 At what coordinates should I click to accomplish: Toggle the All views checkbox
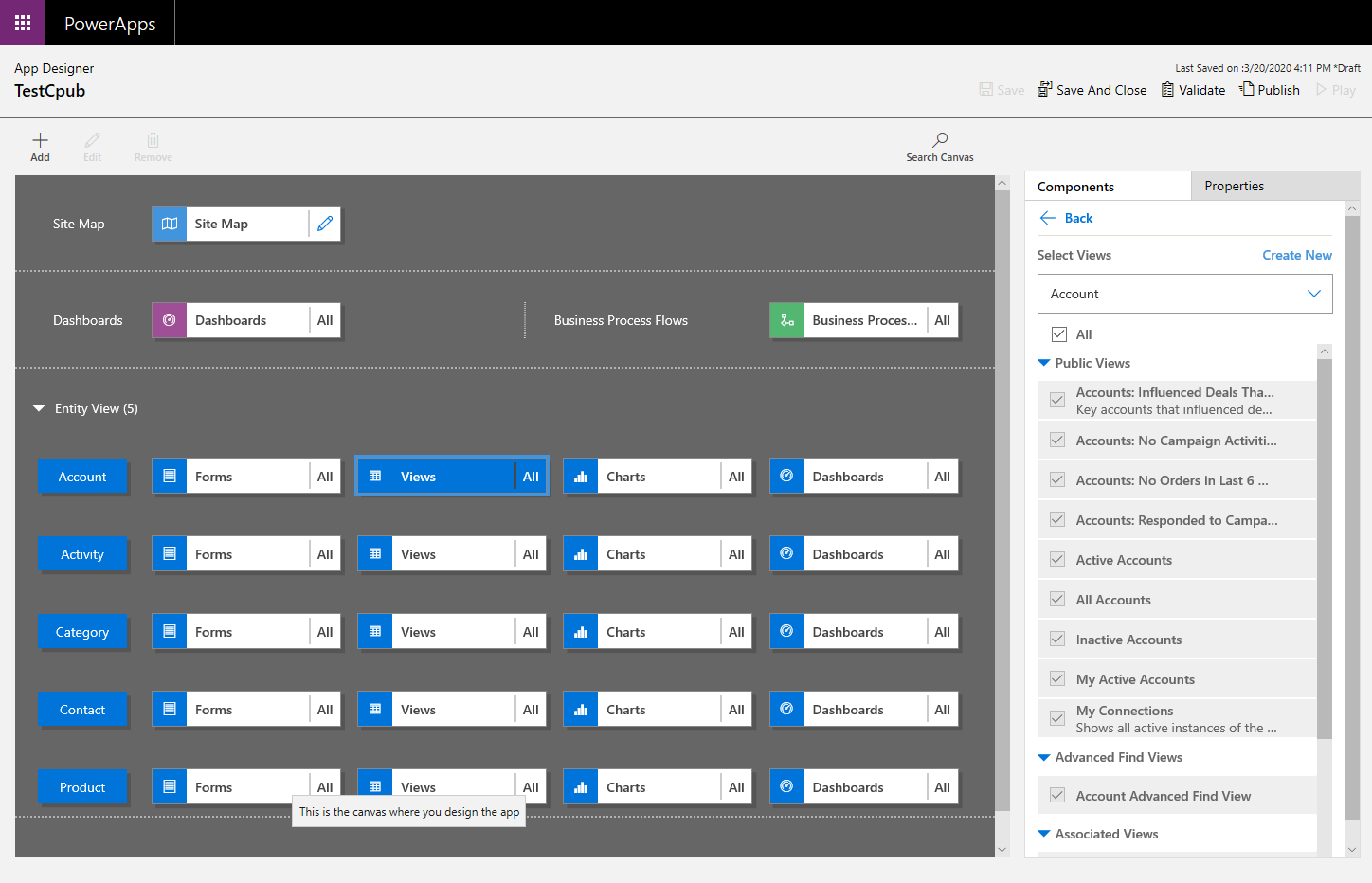click(x=1059, y=334)
